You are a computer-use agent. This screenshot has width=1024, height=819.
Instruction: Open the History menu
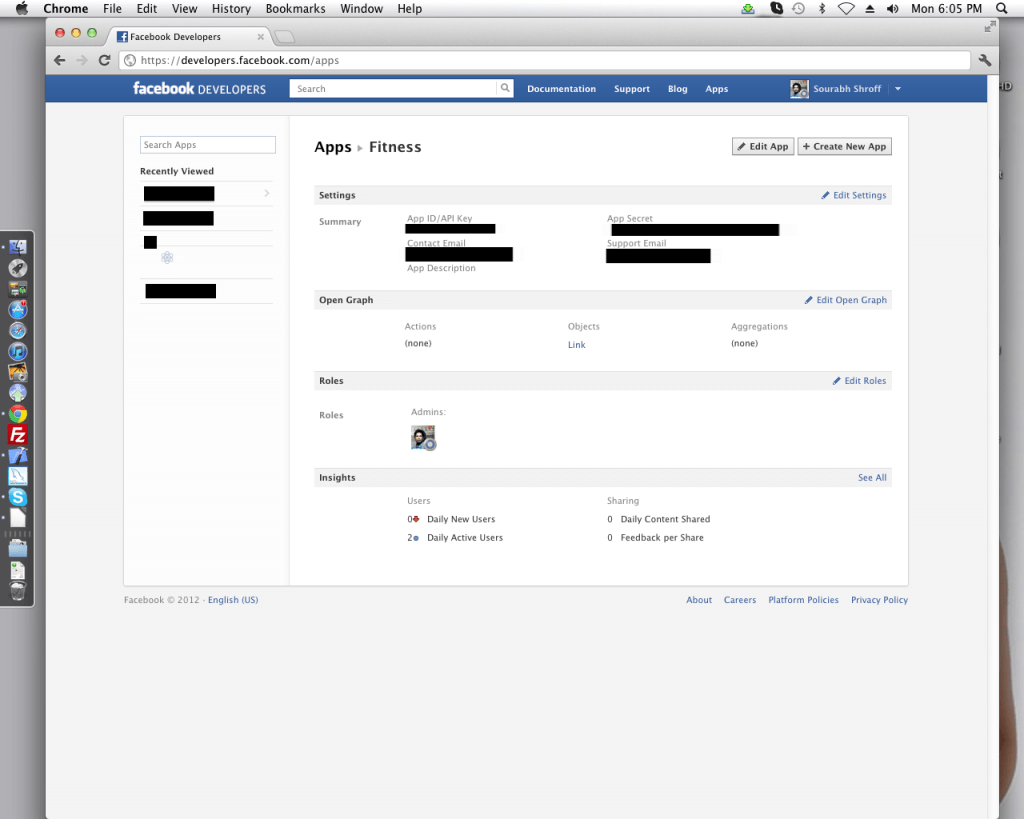click(231, 8)
